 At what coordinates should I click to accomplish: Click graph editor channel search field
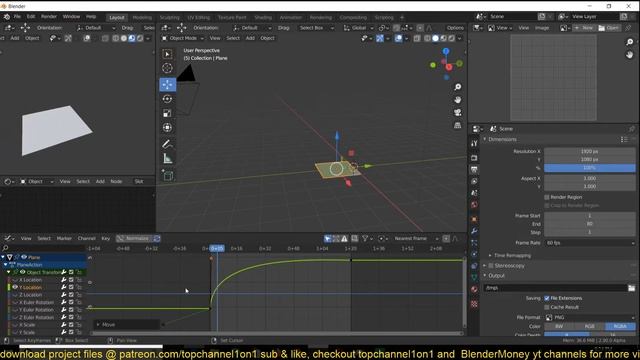point(44,248)
